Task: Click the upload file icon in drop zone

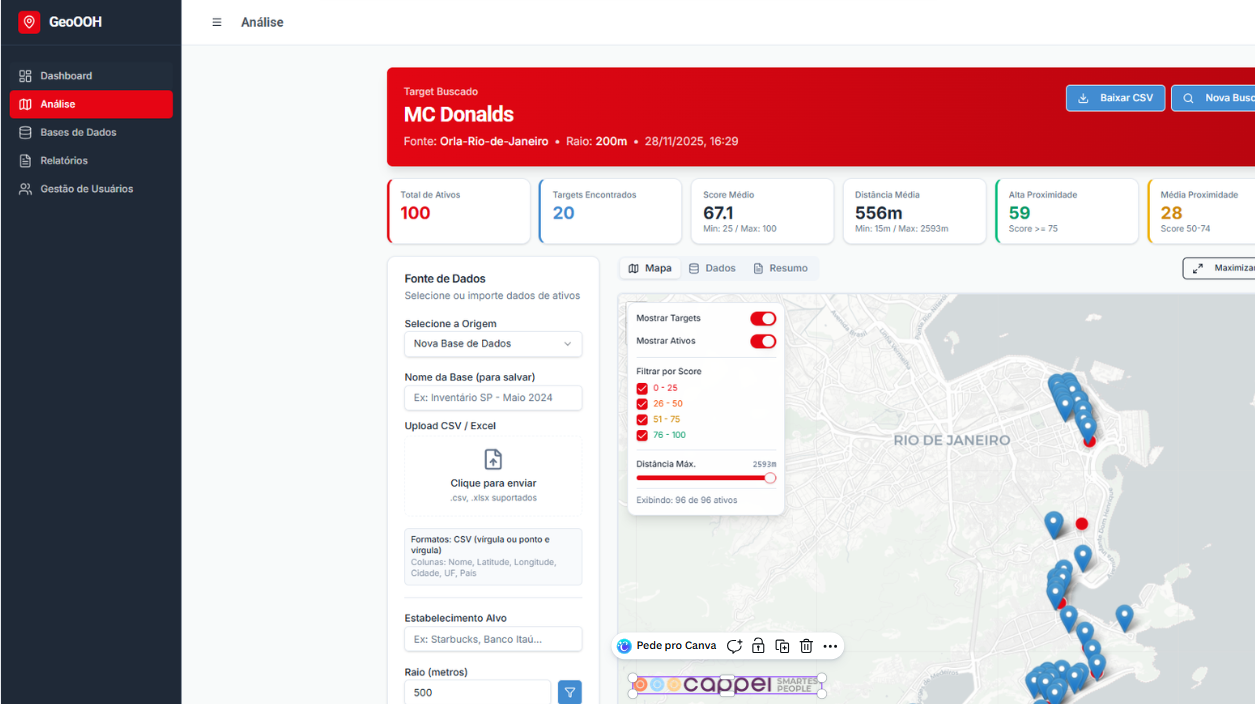Action: coord(493,460)
